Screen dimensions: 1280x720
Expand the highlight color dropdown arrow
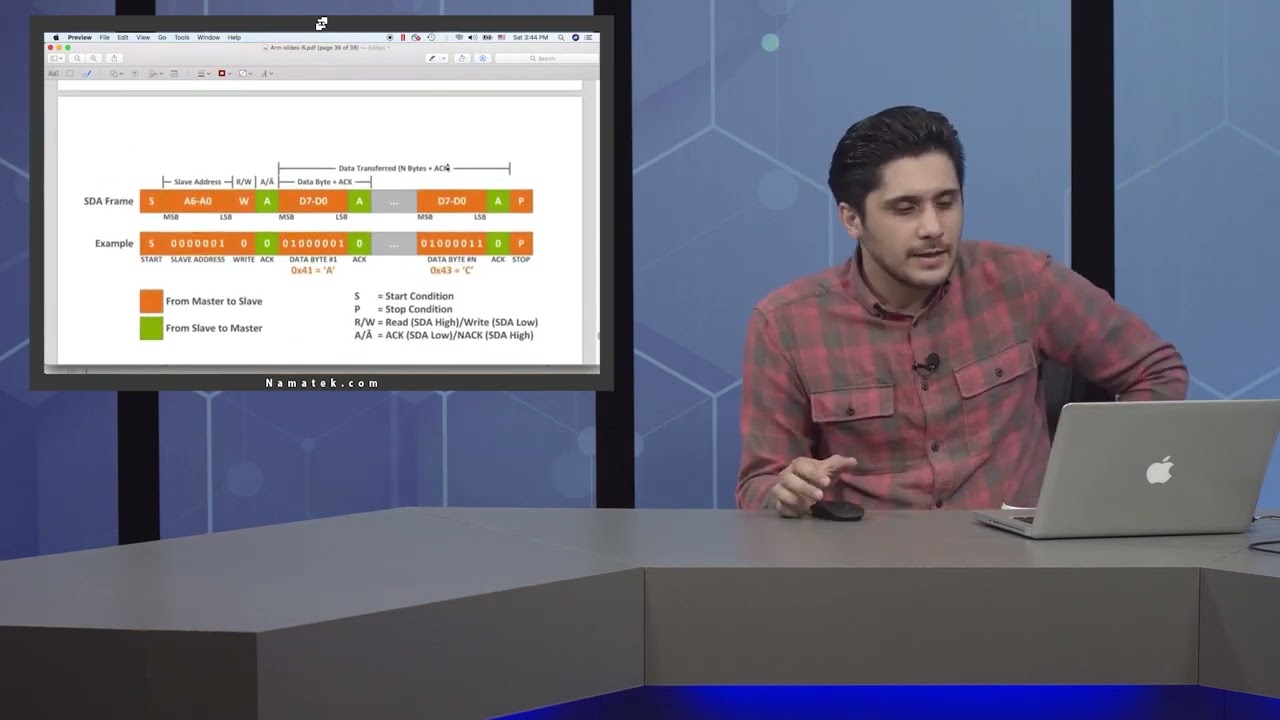[444, 58]
